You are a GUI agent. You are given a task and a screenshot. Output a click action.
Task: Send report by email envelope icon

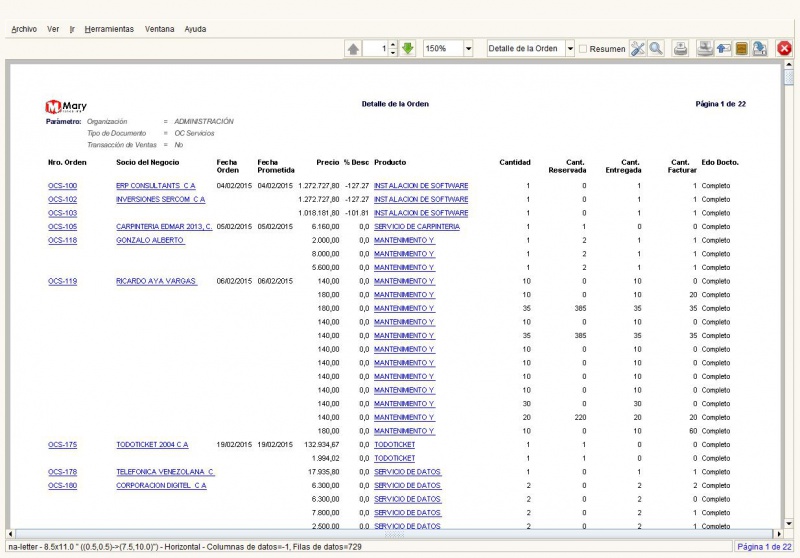click(723, 49)
